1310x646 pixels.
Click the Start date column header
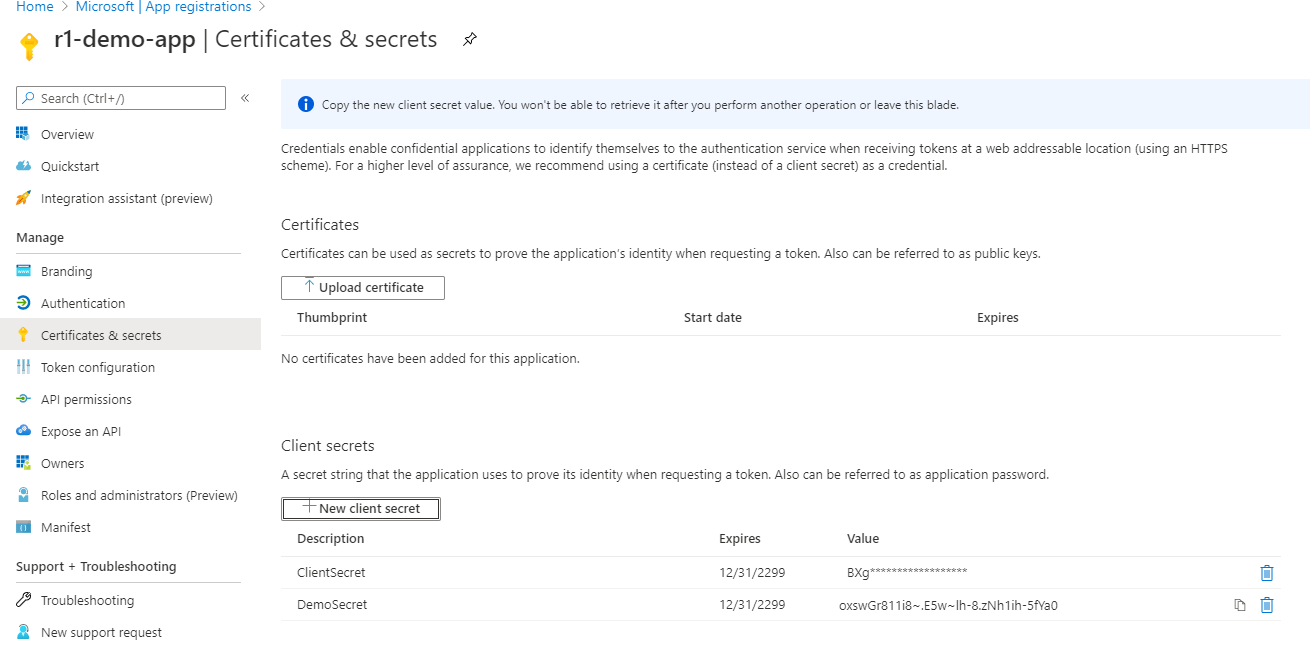[x=713, y=317]
